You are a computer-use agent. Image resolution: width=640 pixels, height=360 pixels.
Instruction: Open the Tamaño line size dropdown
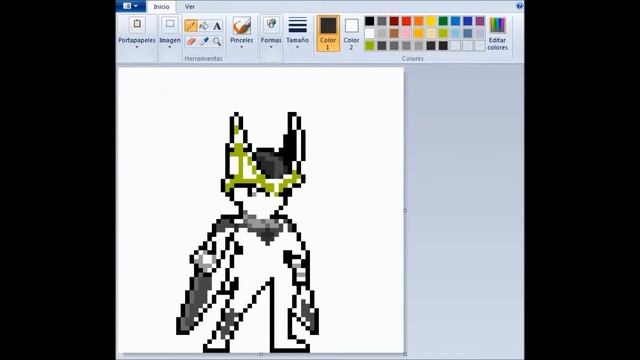pos(298,33)
